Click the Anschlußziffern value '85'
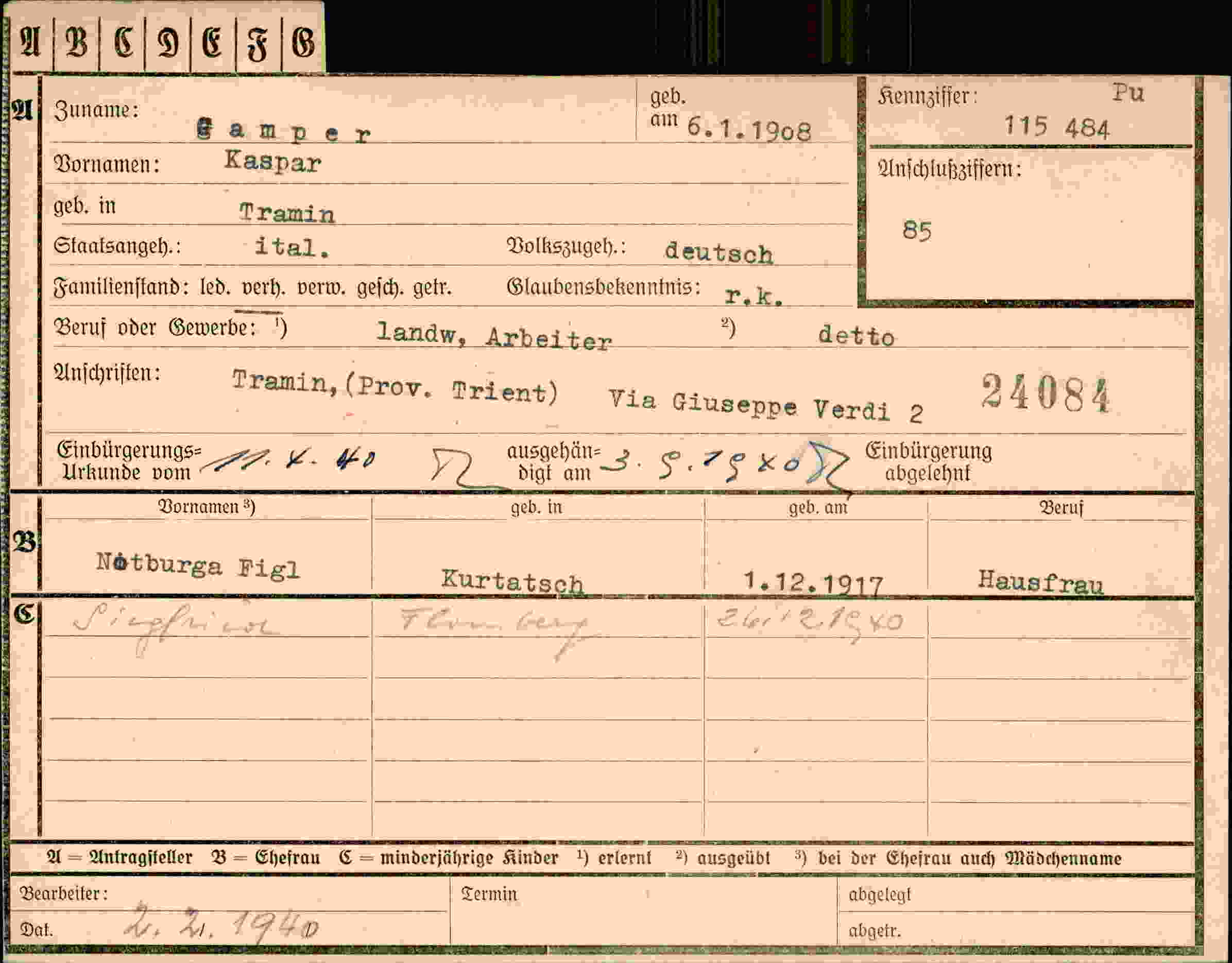 pos(917,231)
